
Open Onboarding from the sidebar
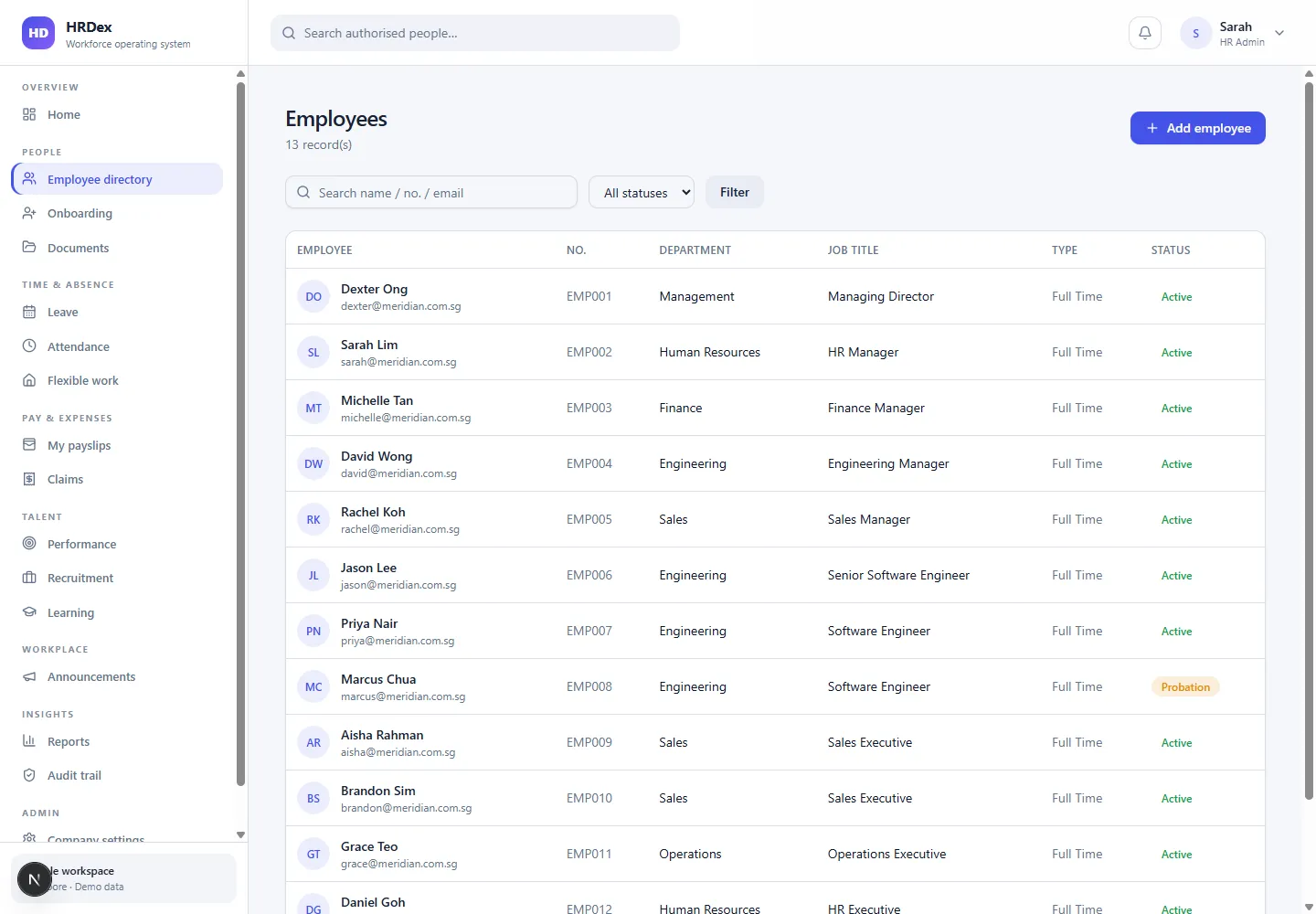tap(117, 213)
